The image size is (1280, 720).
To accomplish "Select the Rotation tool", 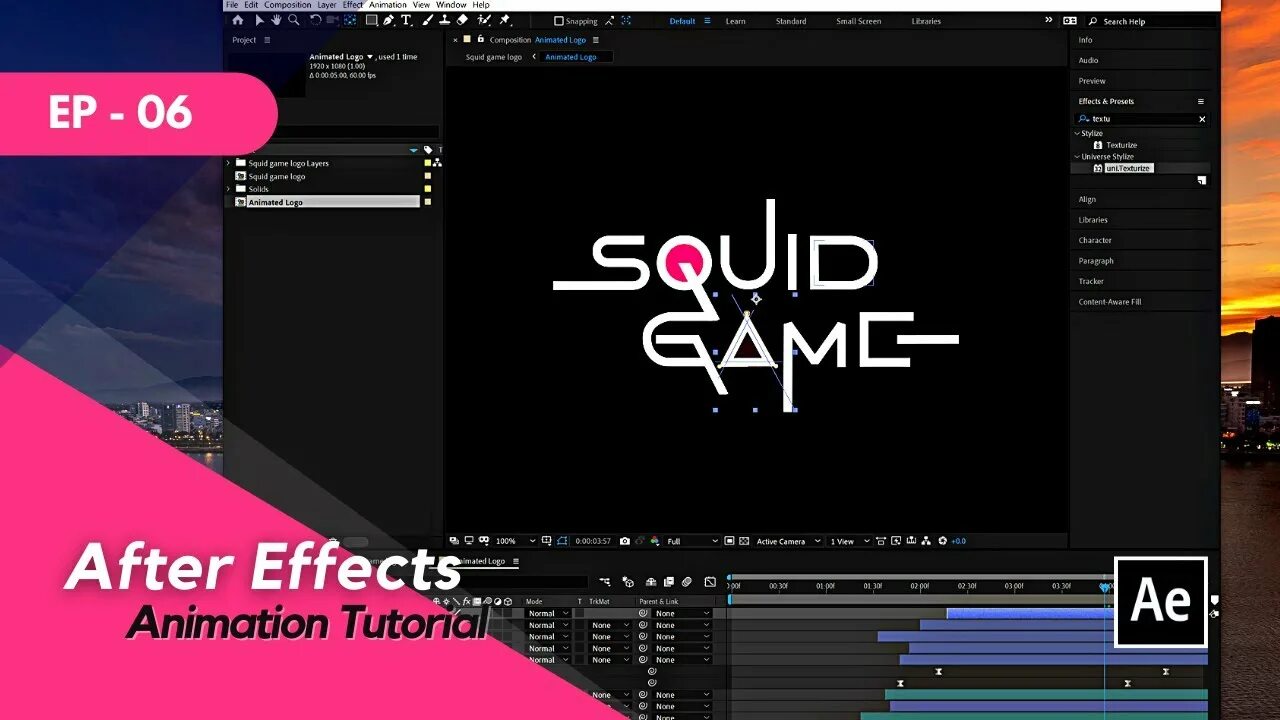I will (316, 20).
